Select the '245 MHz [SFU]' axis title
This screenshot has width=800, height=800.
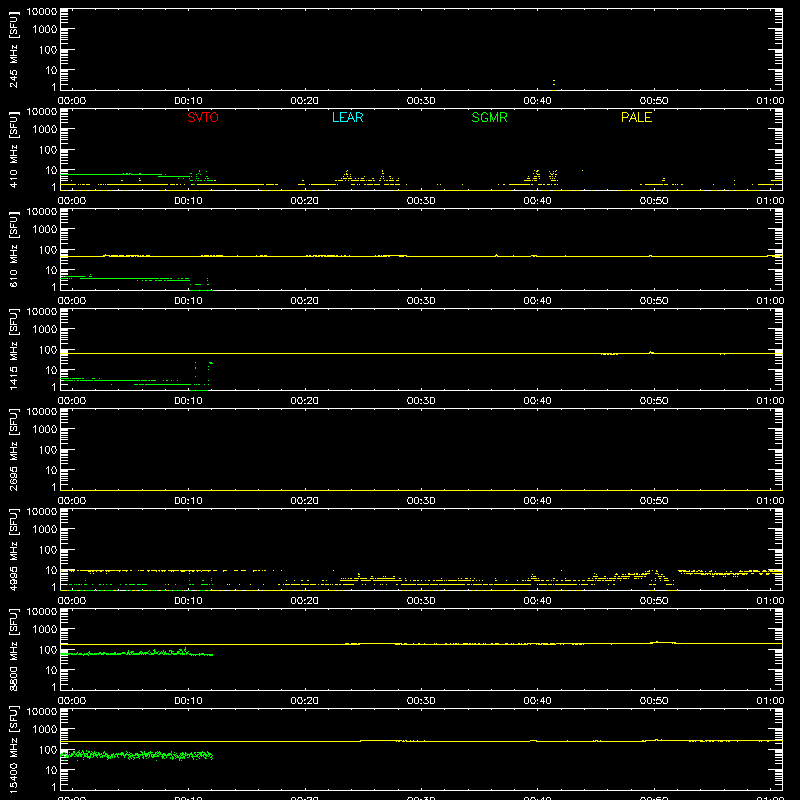pos(13,49)
